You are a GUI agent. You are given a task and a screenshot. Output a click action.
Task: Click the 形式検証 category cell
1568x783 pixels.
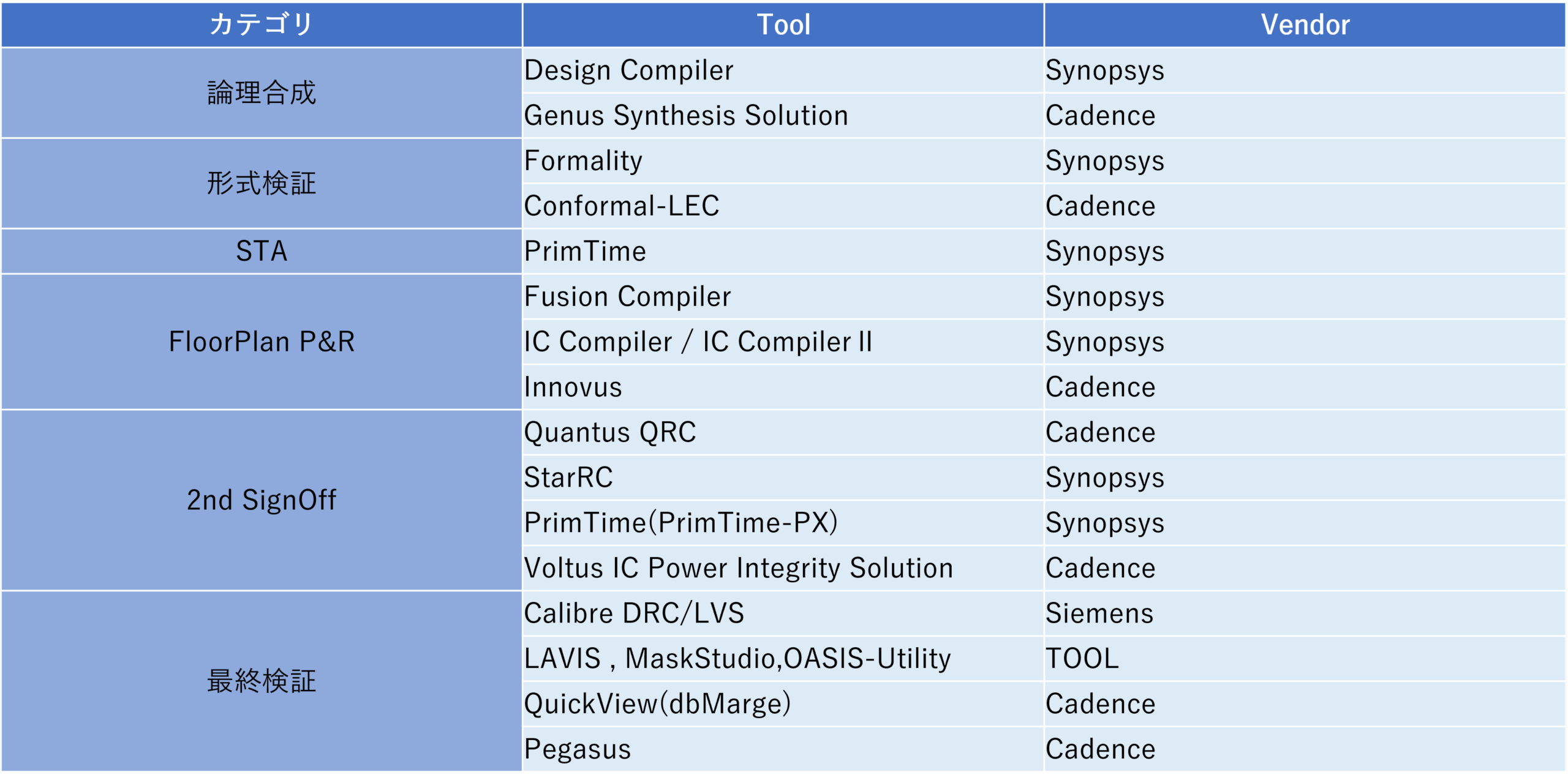tap(262, 184)
